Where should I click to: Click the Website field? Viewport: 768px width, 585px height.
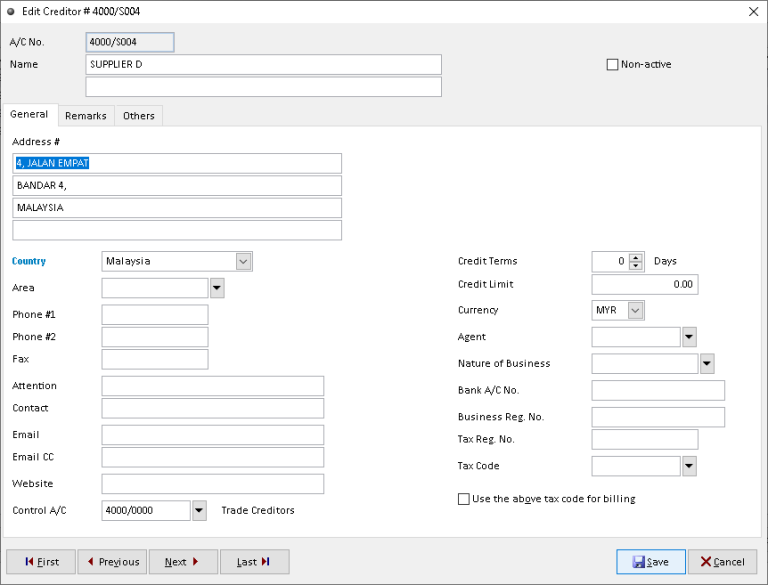point(213,484)
